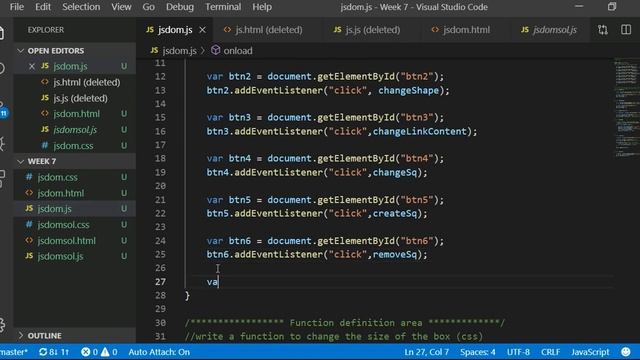Click the UTF-8 encoding selector
The image size is (640, 360).
point(518,352)
